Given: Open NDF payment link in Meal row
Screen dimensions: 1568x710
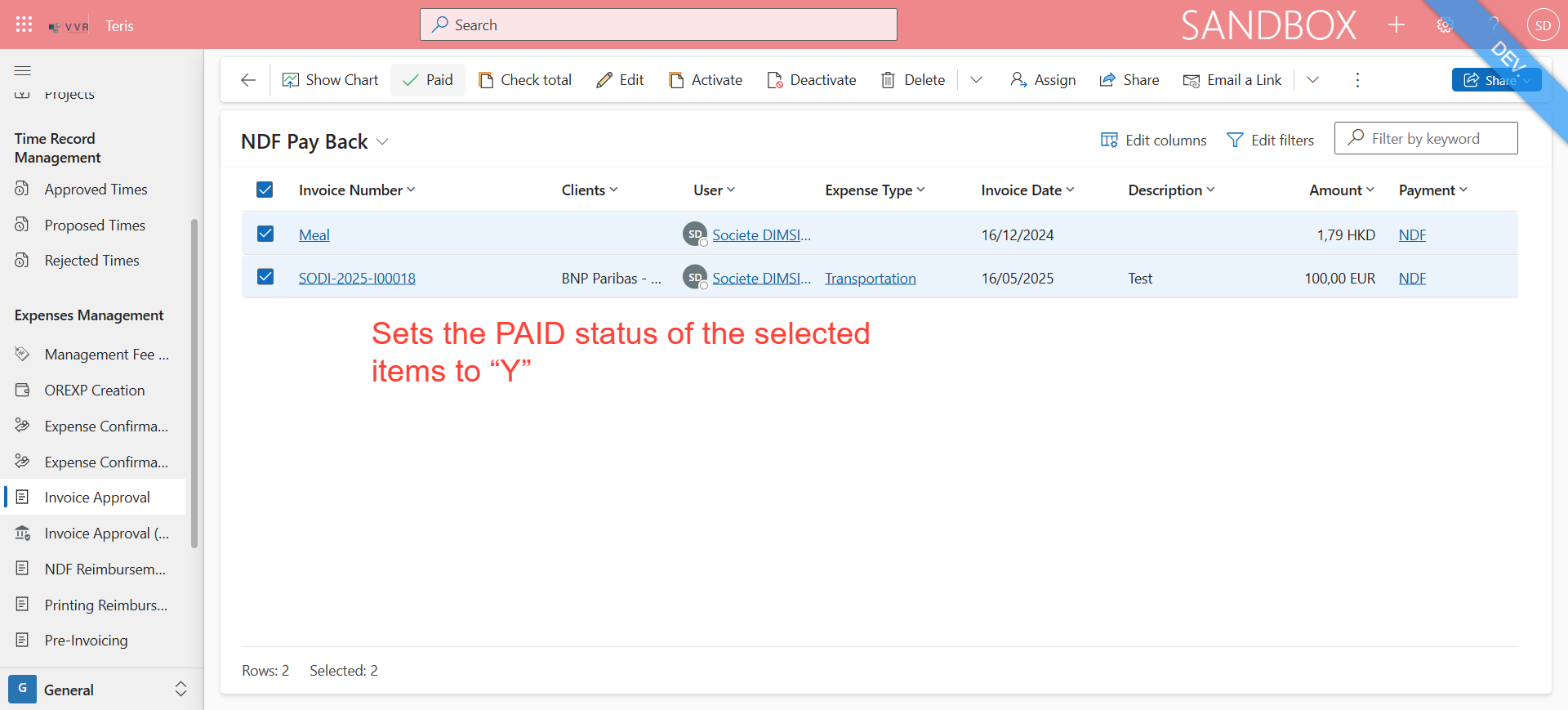Looking at the screenshot, I should [x=1412, y=235].
